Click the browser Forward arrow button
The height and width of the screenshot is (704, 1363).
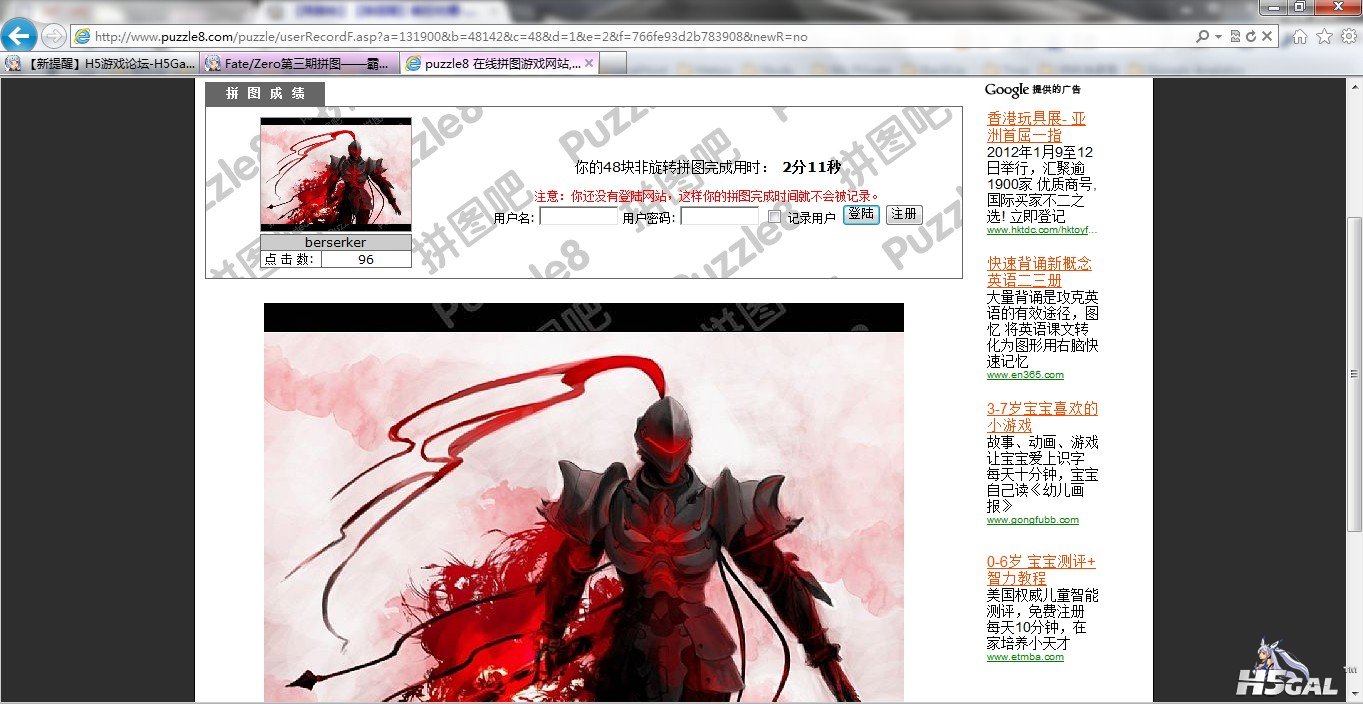pos(53,36)
